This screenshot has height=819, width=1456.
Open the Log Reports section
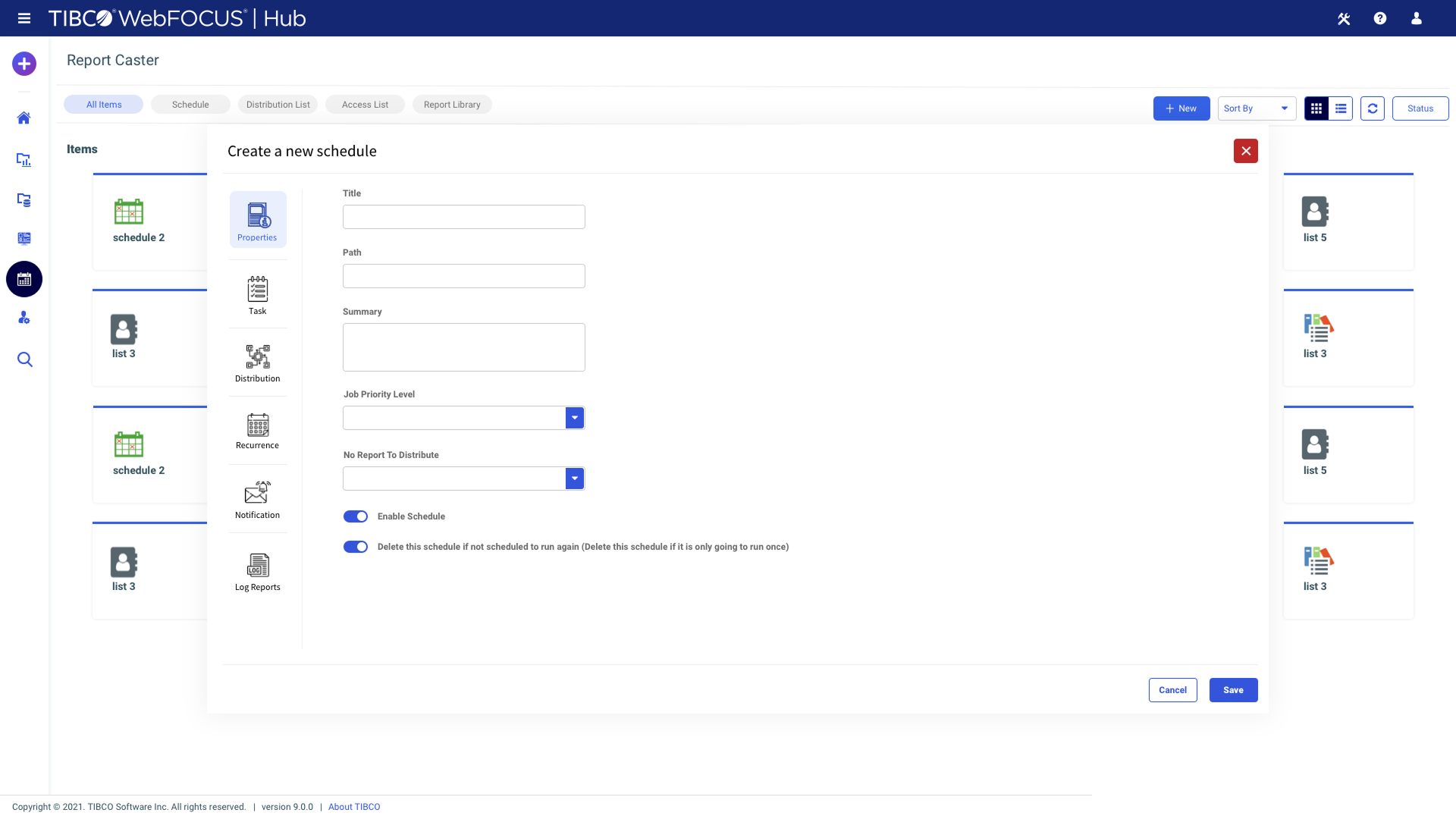[258, 572]
